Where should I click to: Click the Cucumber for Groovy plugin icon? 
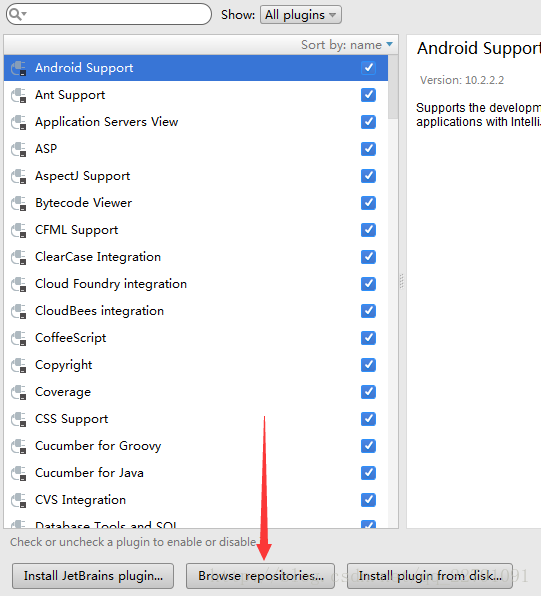pos(19,446)
